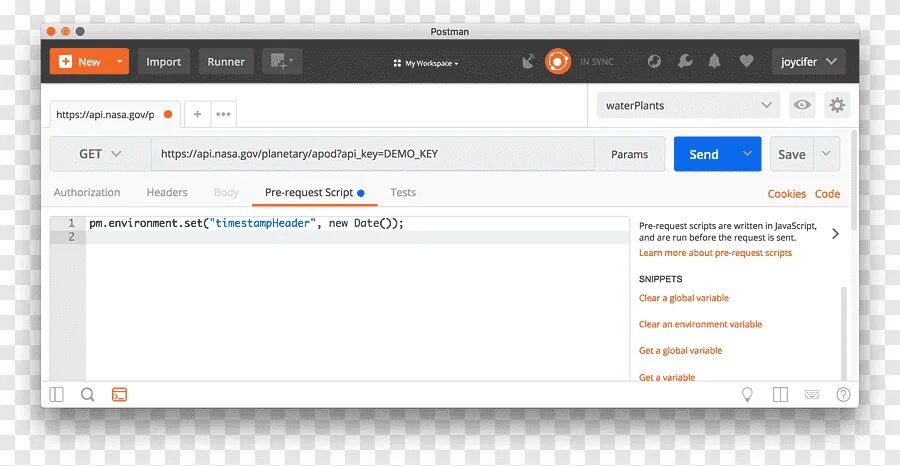
Task: Open the Save dropdown arrow
Action: [827, 154]
